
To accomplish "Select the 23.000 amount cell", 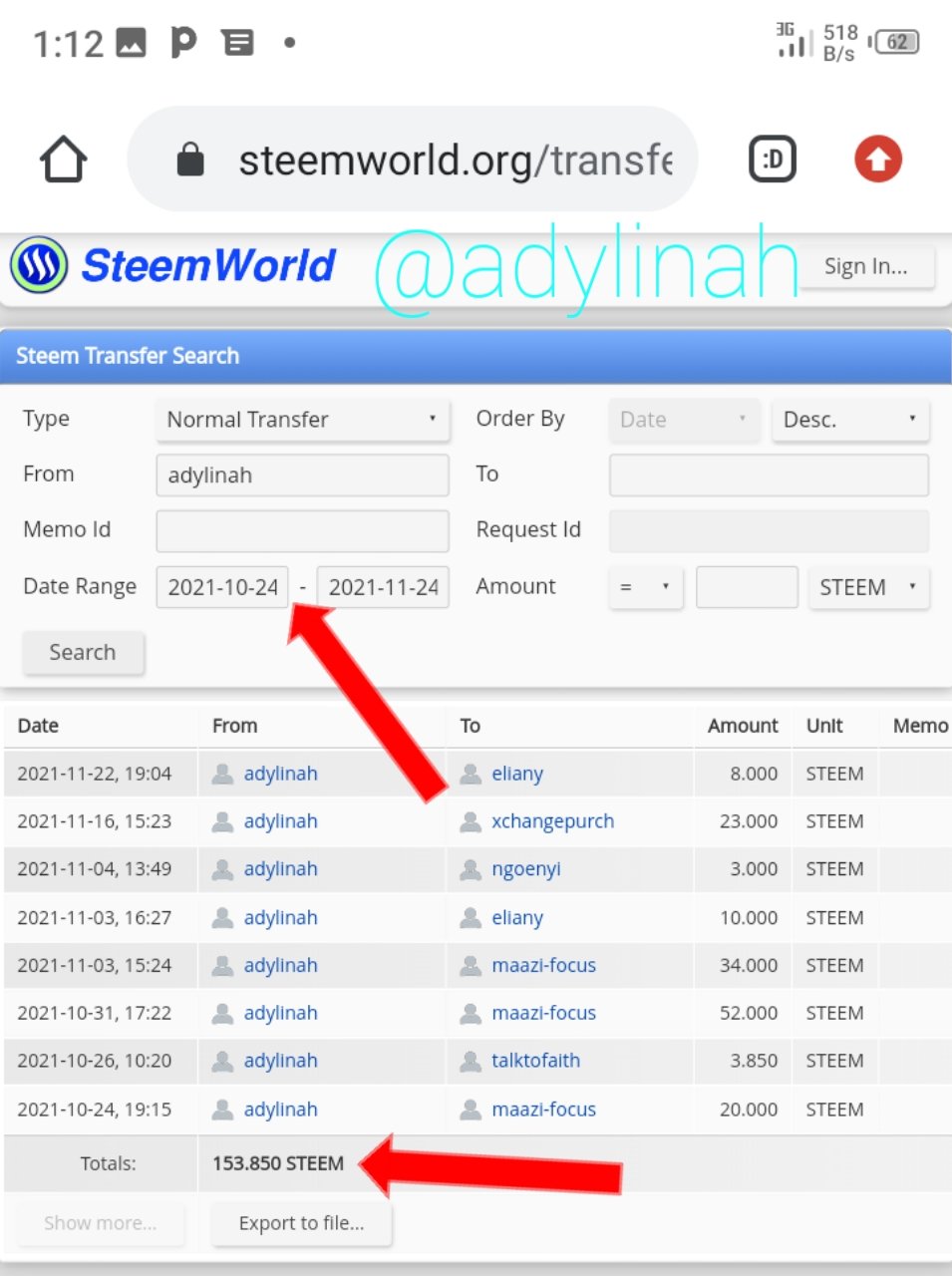I will coord(749,821).
